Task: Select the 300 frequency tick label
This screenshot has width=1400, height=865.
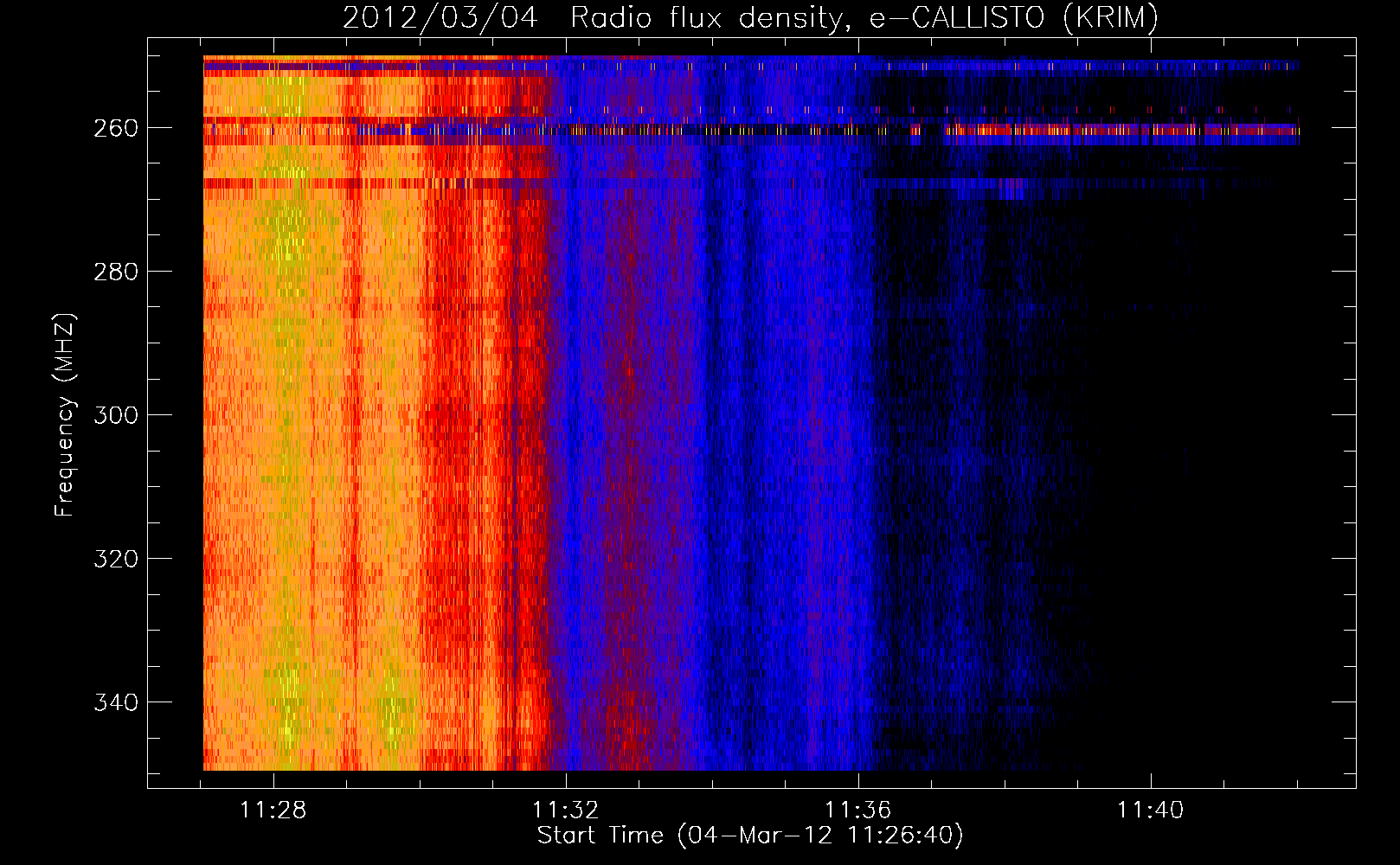Action: tap(116, 415)
